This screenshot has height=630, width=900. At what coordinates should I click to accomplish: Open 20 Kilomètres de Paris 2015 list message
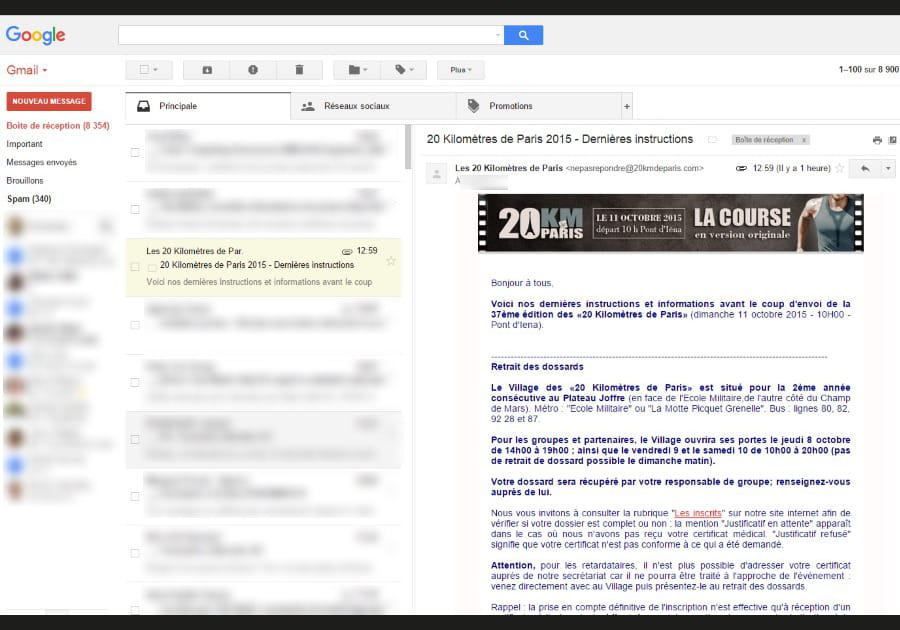click(263, 267)
